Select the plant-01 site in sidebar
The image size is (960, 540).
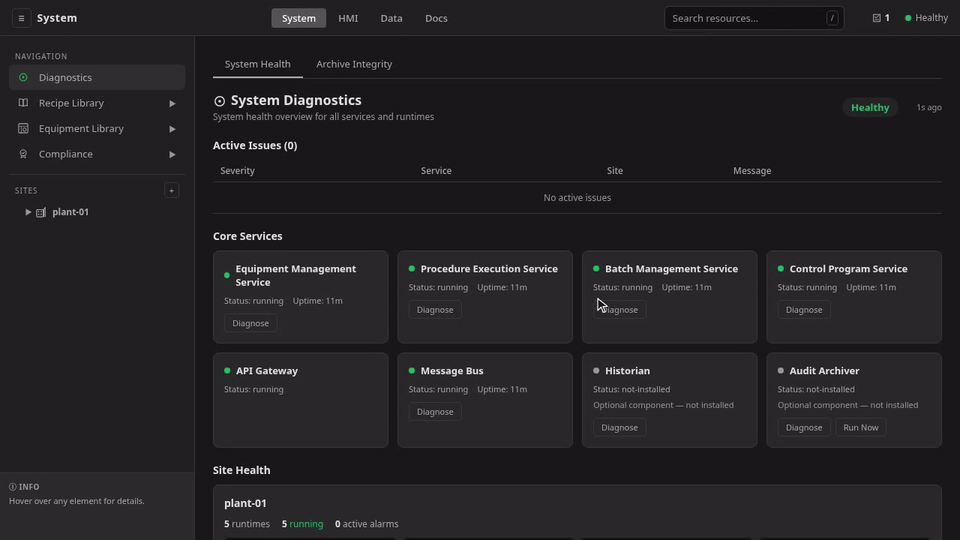tap(70, 212)
